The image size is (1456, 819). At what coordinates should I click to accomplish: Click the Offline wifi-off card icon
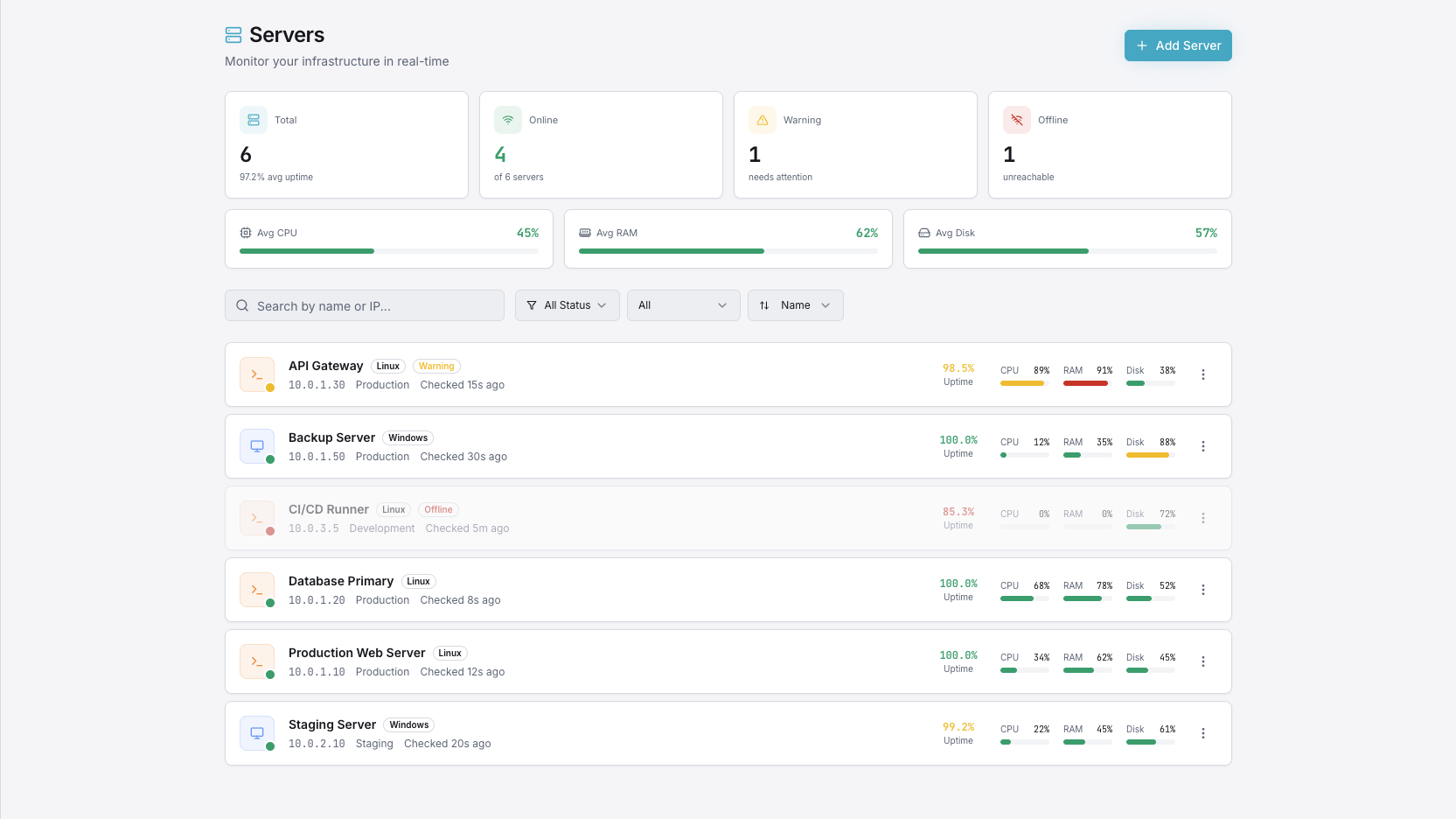click(x=1016, y=120)
